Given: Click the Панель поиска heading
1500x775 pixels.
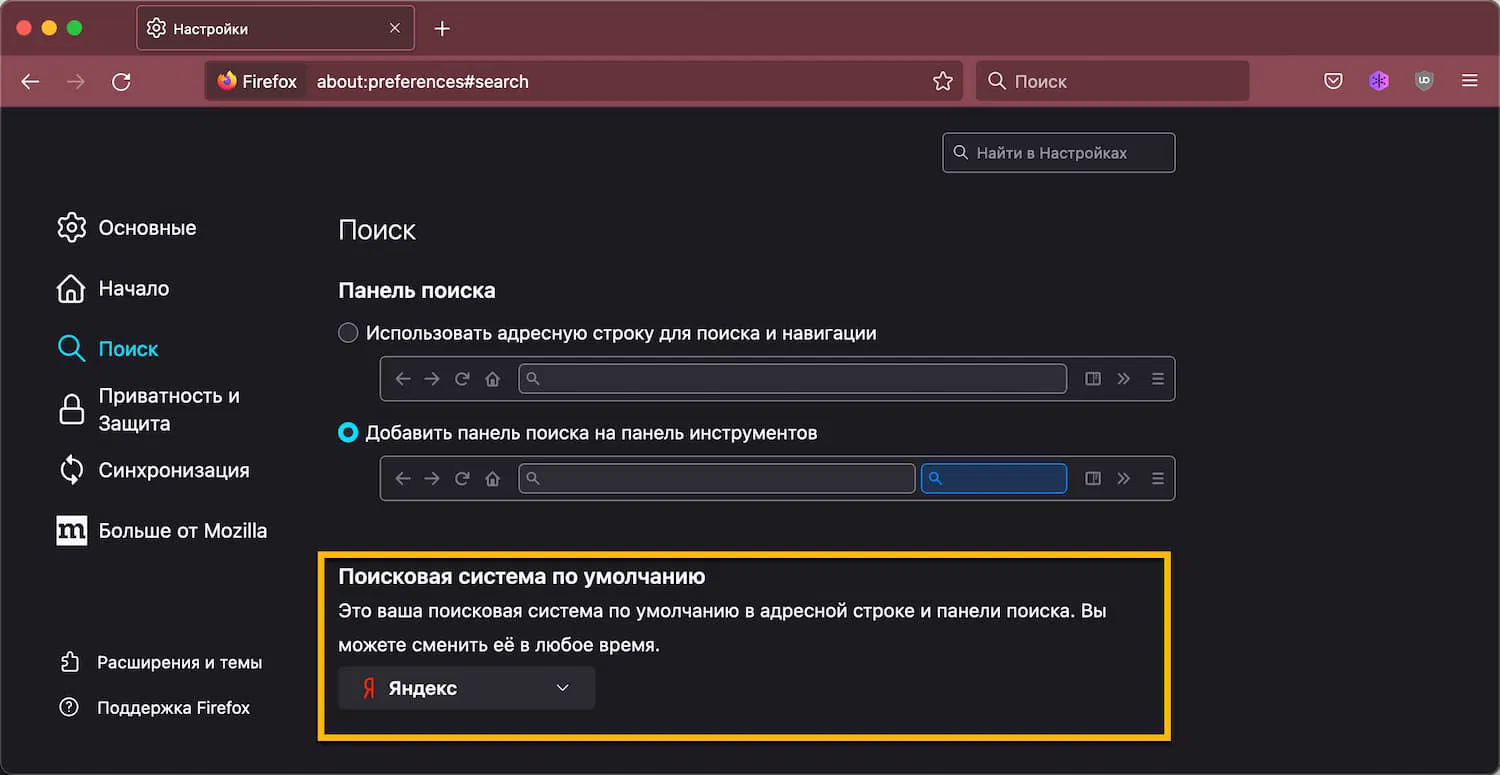Looking at the screenshot, I should (x=417, y=291).
